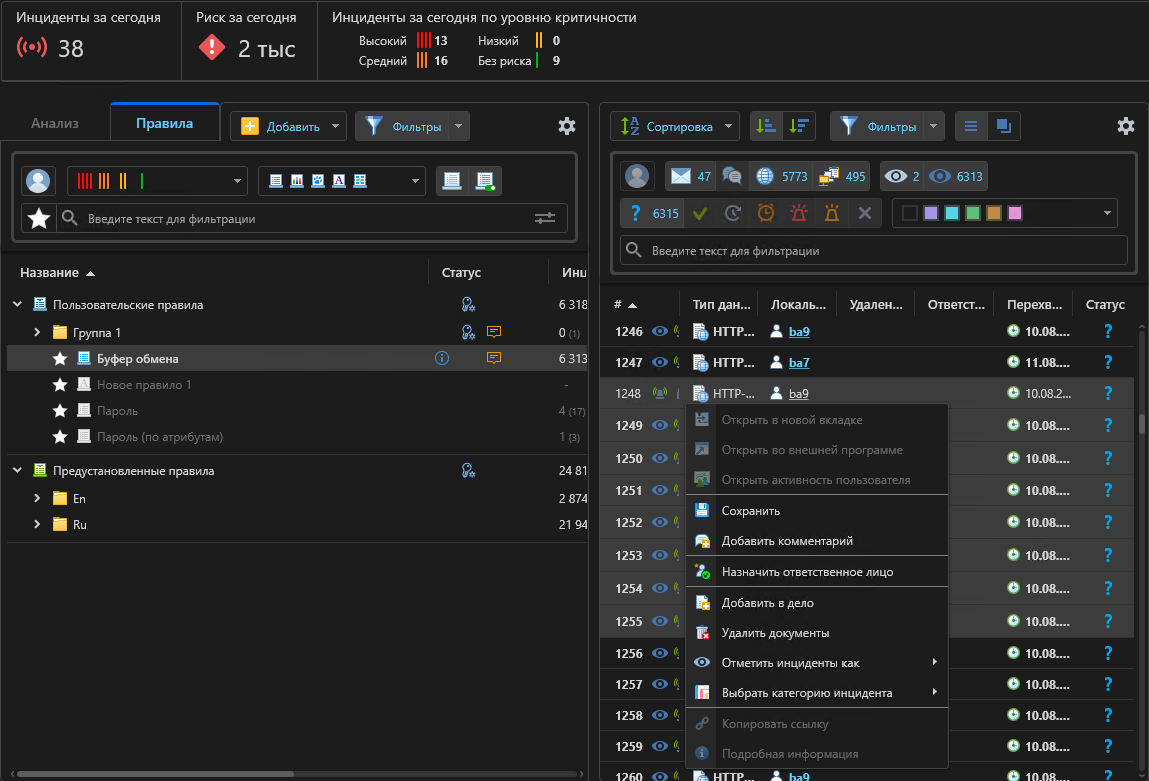Image resolution: width=1149 pixels, height=781 pixels.
Task: Open user link ba7 in row 1247
Action: click(798, 362)
